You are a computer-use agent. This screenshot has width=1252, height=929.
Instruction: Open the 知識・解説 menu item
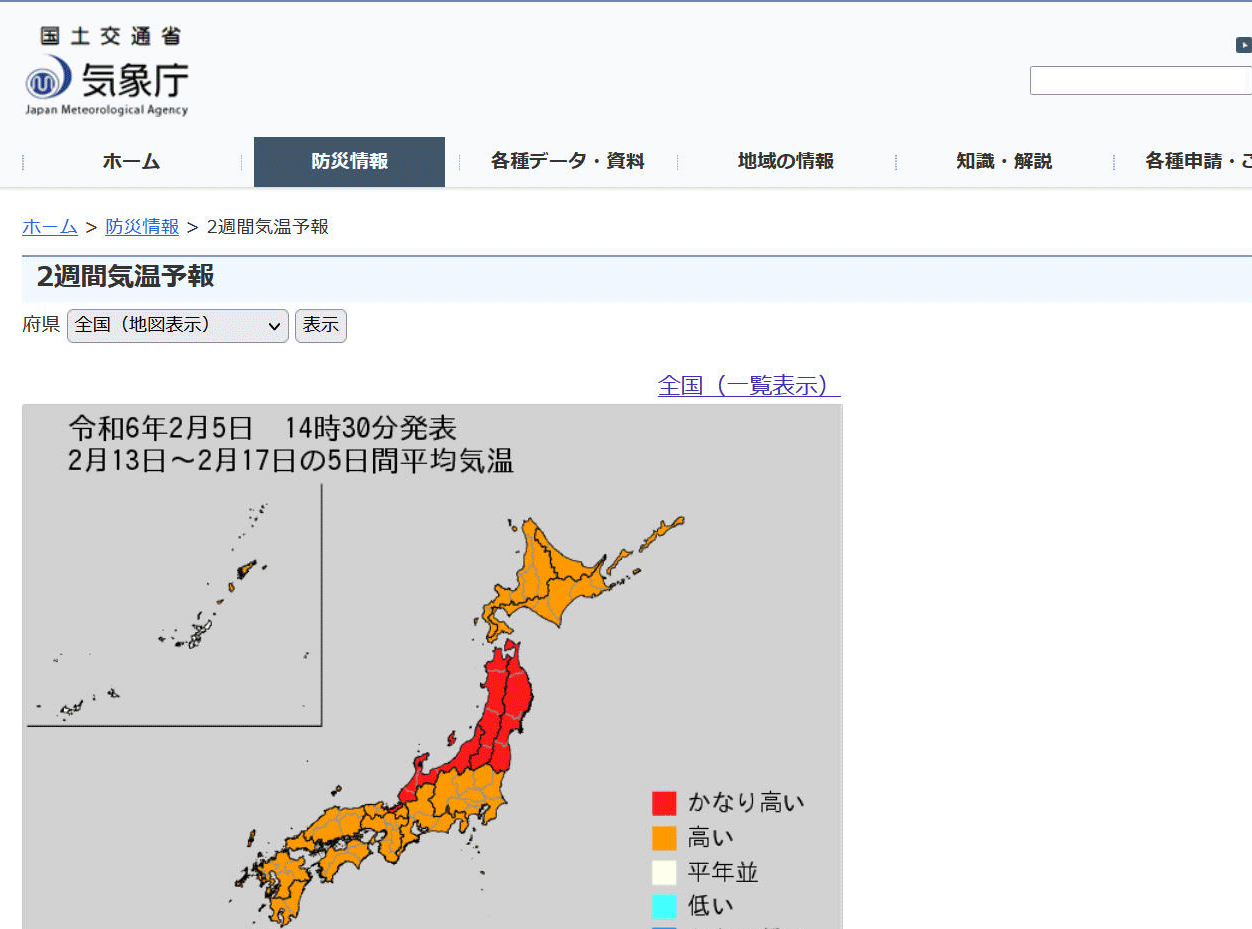pyautogui.click(x=1003, y=161)
